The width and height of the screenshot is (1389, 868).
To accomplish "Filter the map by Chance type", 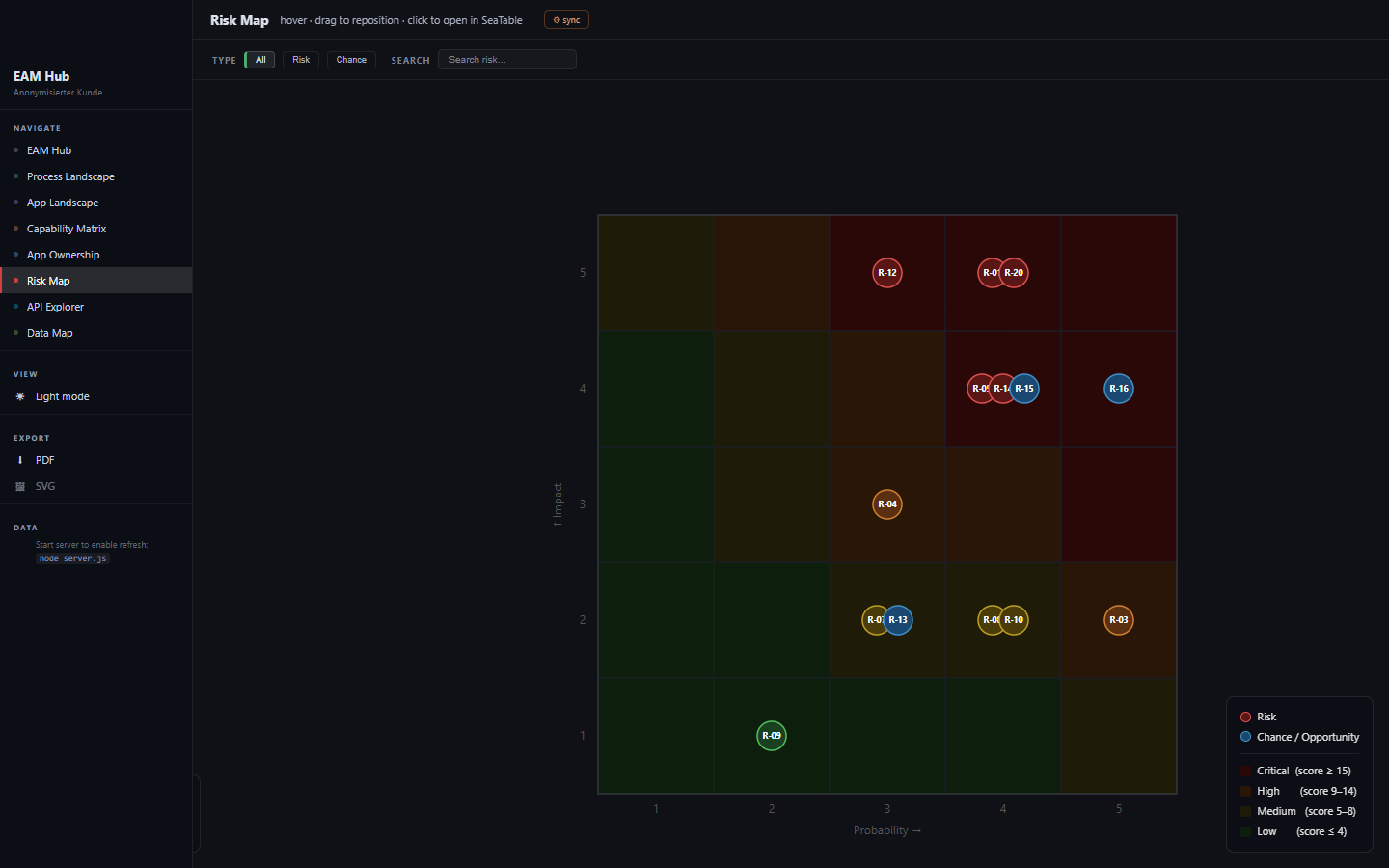I will (x=351, y=60).
